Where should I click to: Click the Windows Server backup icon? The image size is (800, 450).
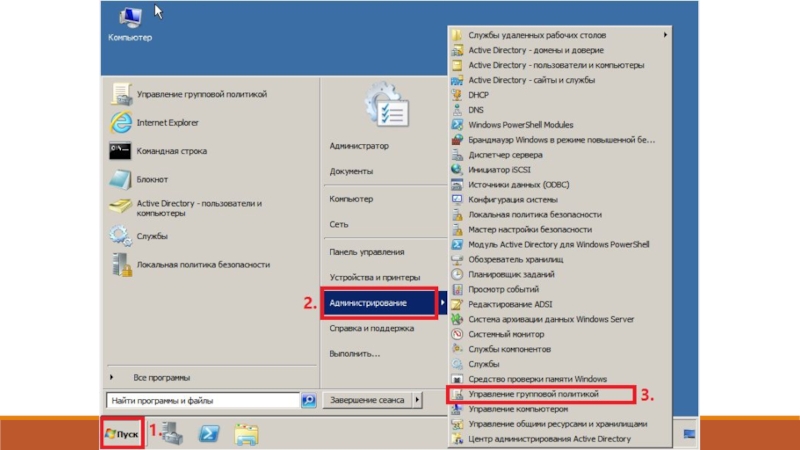click(x=457, y=319)
